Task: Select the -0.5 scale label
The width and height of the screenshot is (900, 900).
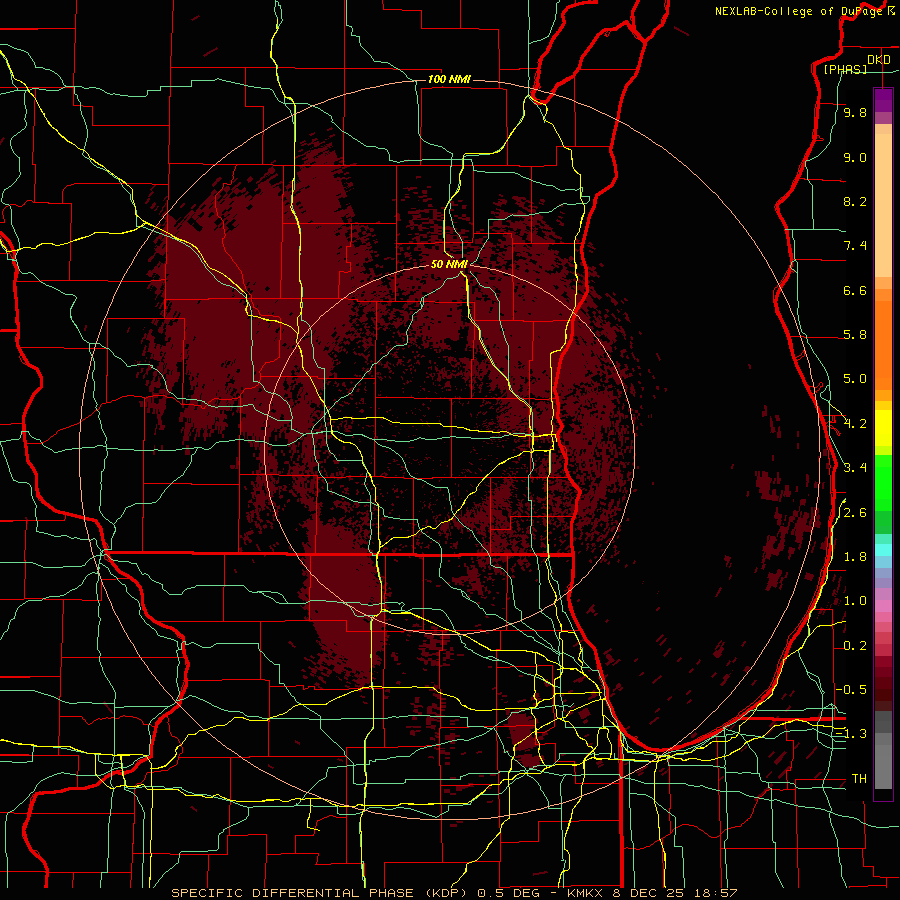Action: pos(851,689)
